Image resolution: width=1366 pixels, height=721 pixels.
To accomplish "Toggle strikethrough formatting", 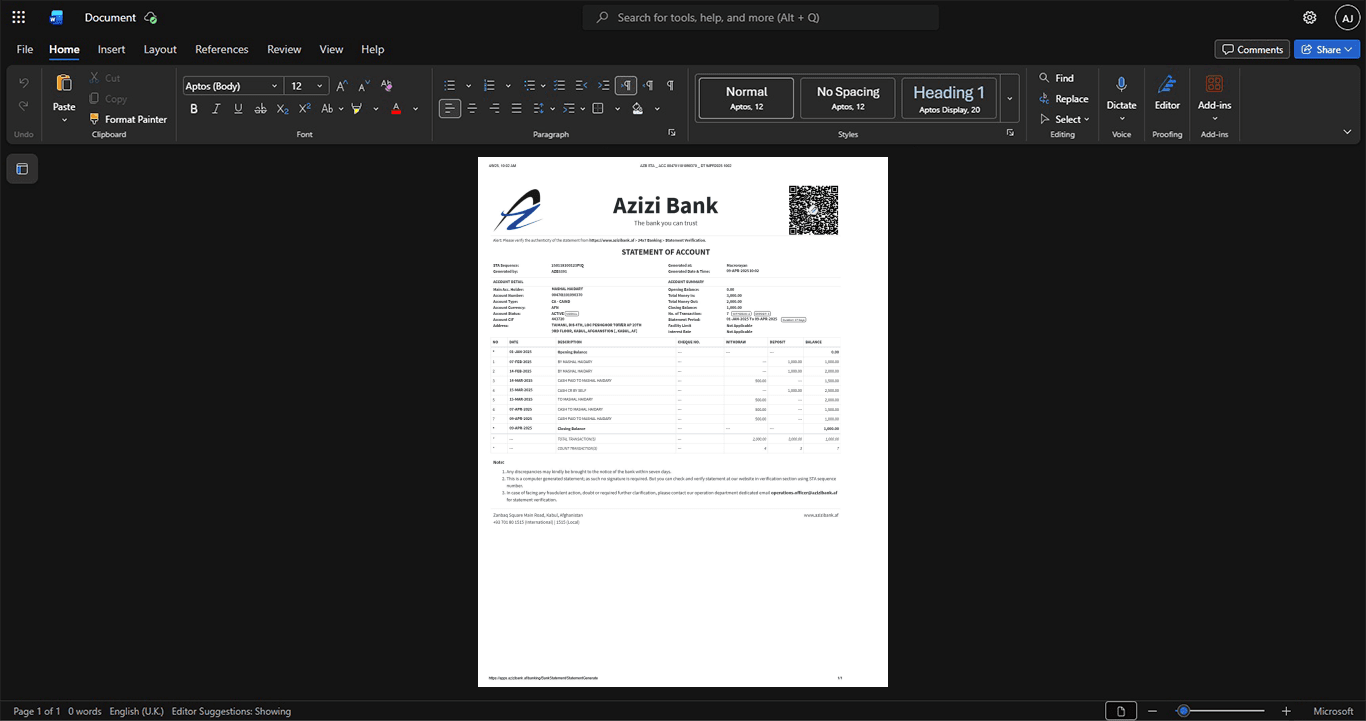I will (261, 109).
